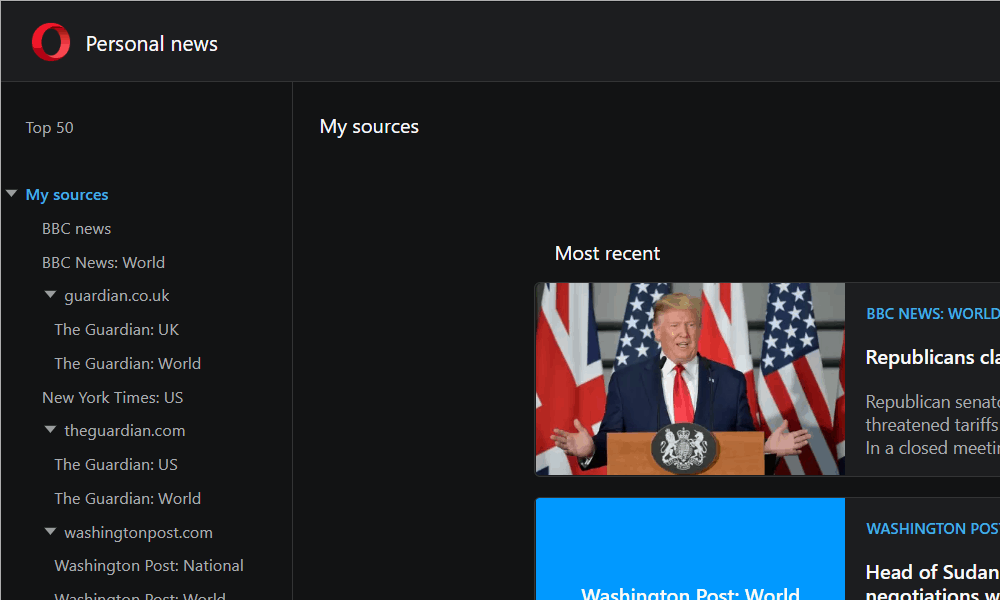Click the Opera logo icon
1000x600 pixels.
[x=50, y=41]
